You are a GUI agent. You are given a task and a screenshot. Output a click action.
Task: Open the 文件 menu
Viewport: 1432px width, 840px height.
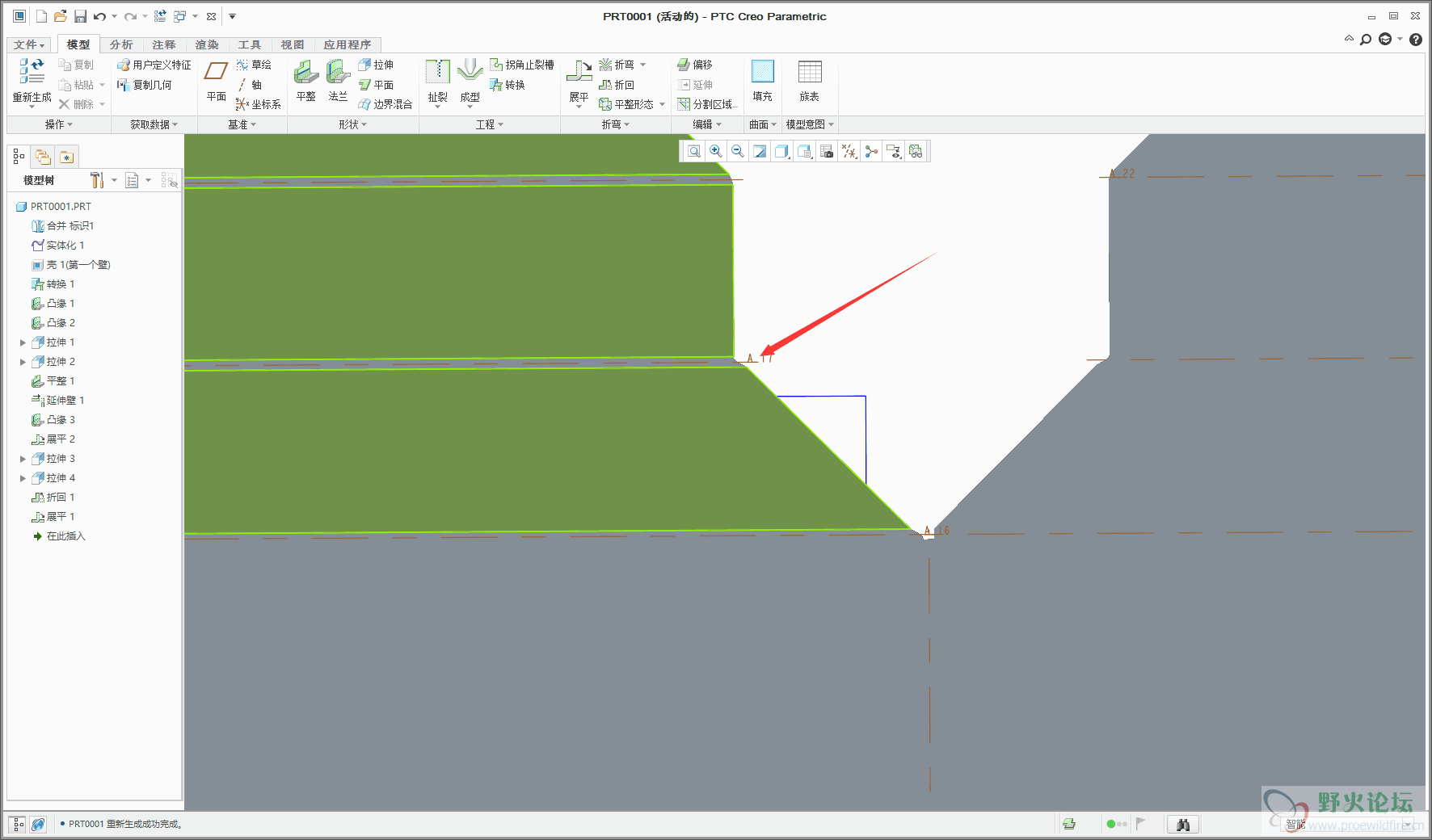(x=29, y=44)
